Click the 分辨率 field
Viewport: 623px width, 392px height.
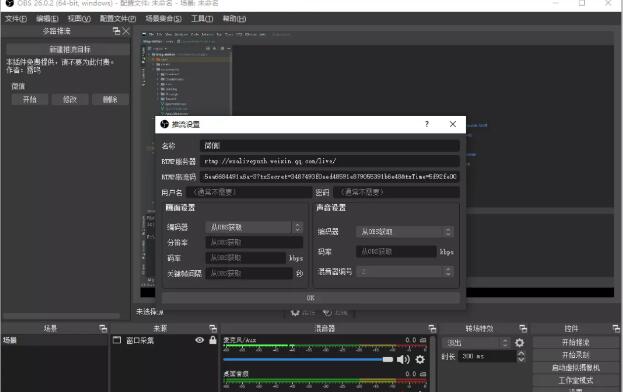254,242
